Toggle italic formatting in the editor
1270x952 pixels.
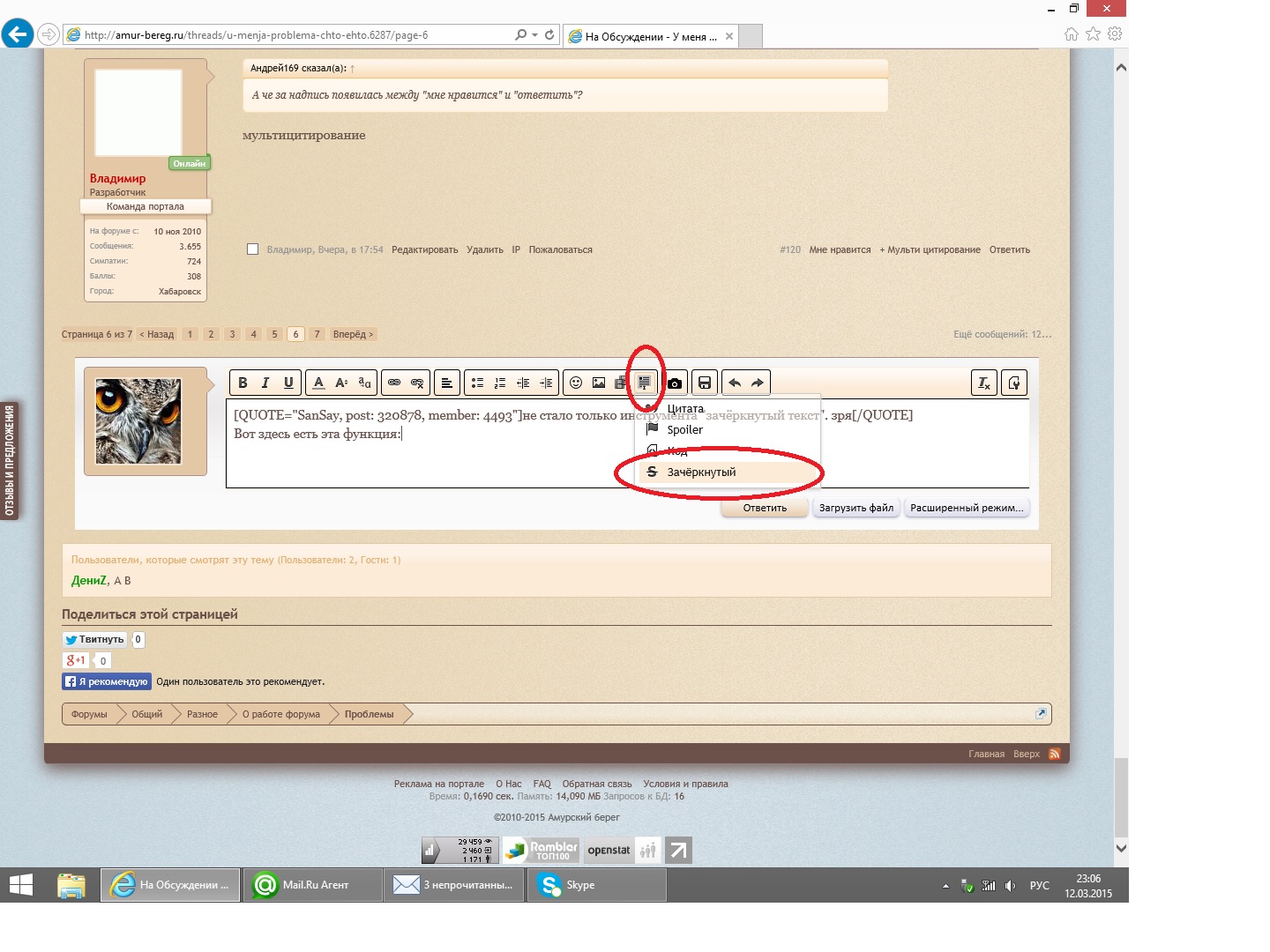click(x=265, y=383)
